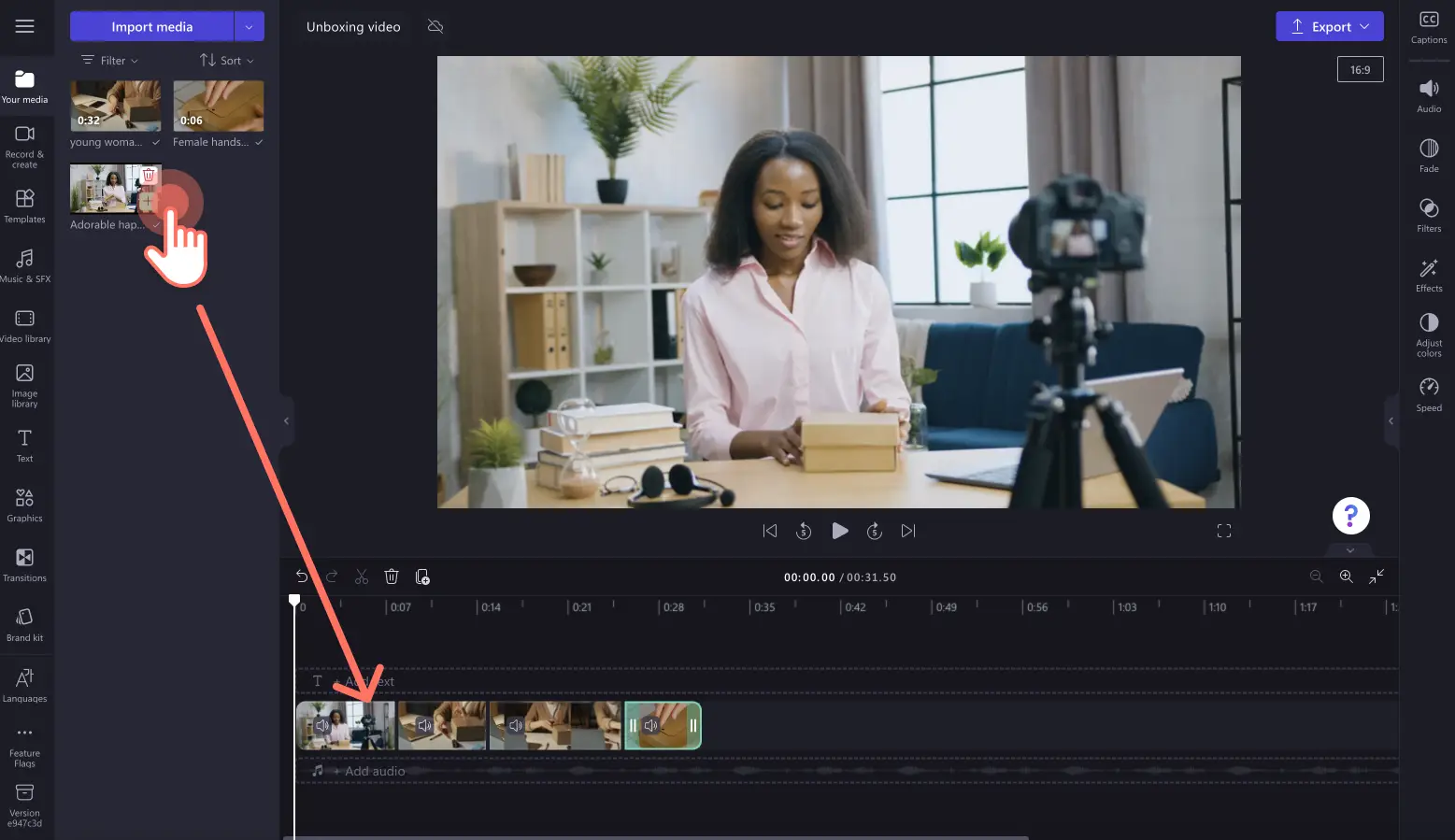The image size is (1455, 840).
Task: Fit timeline to screen
Action: pos(1377,577)
